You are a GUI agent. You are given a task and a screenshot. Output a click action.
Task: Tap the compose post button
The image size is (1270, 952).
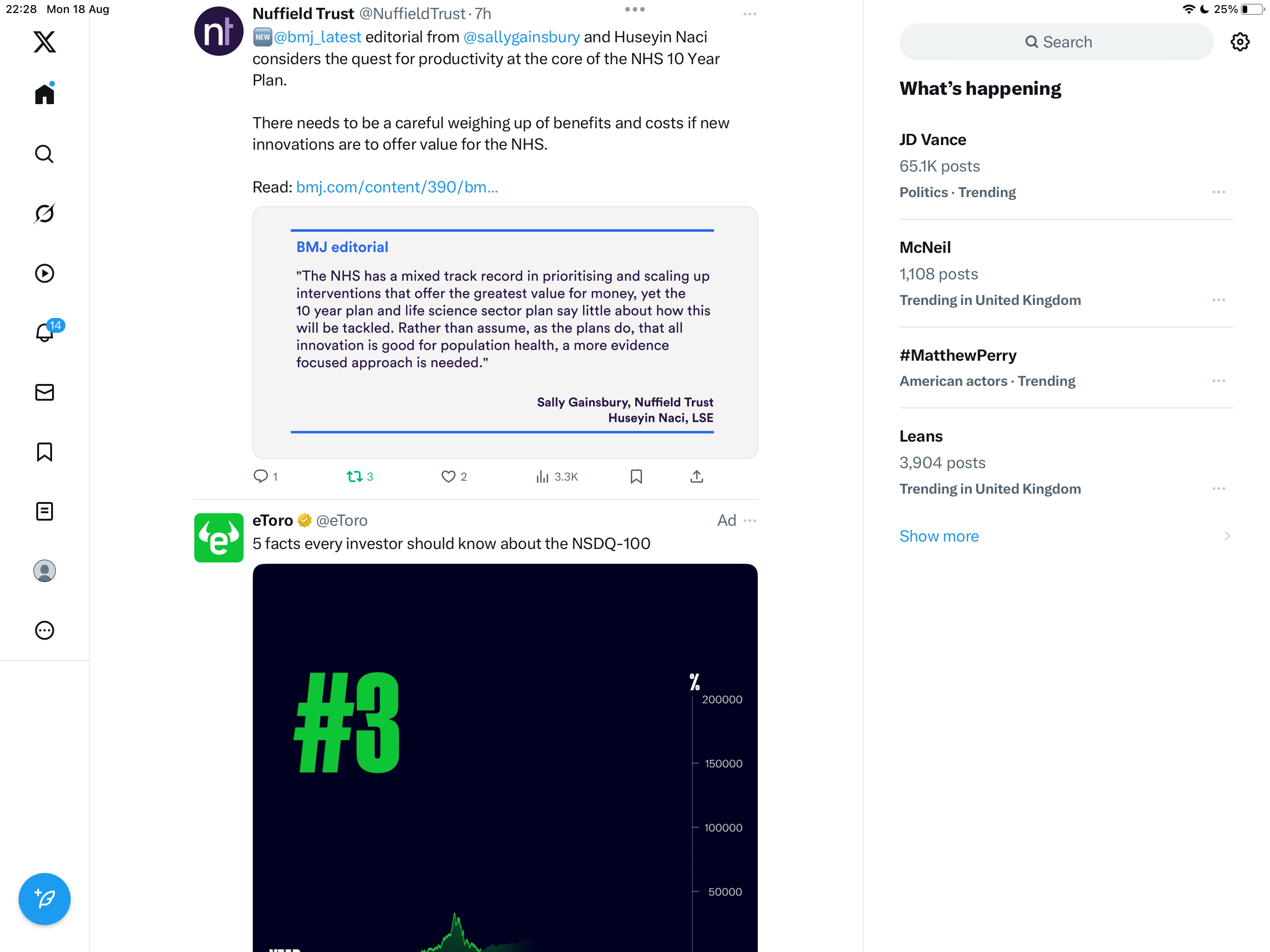[44, 899]
